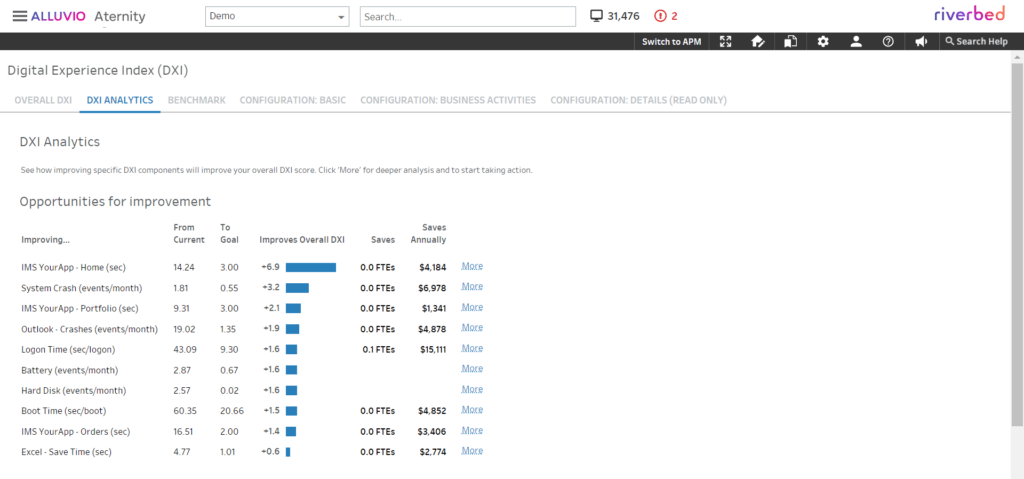
Task: Open More link for System Crash row
Action: click(x=472, y=287)
